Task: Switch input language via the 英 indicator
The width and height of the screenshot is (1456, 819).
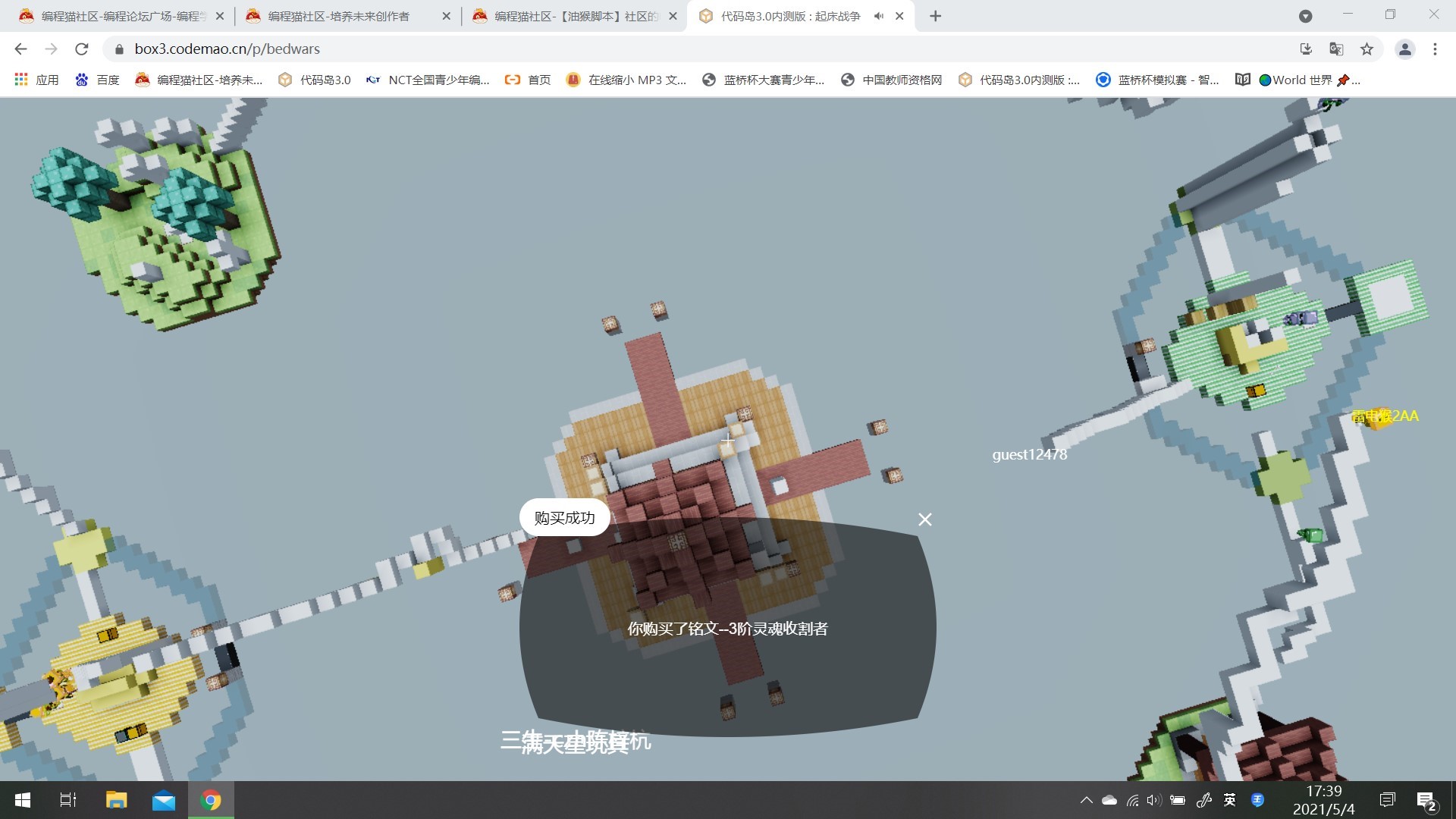Action: [x=1229, y=800]
